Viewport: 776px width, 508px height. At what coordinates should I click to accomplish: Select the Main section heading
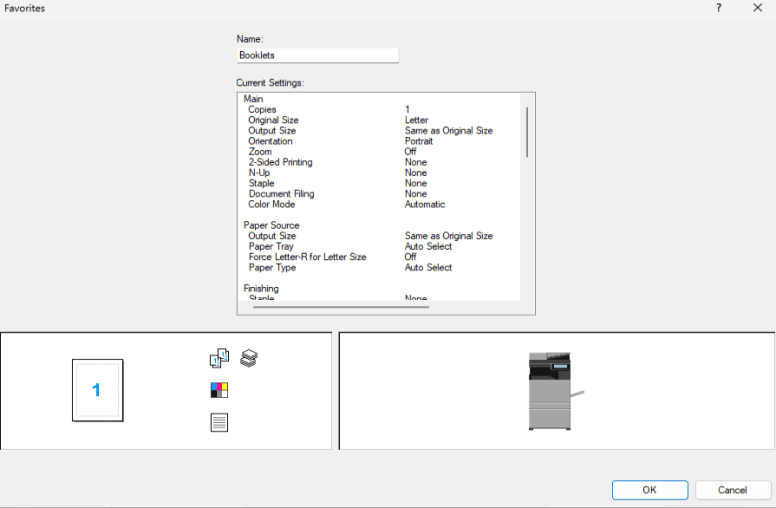[x=253, y=99]
